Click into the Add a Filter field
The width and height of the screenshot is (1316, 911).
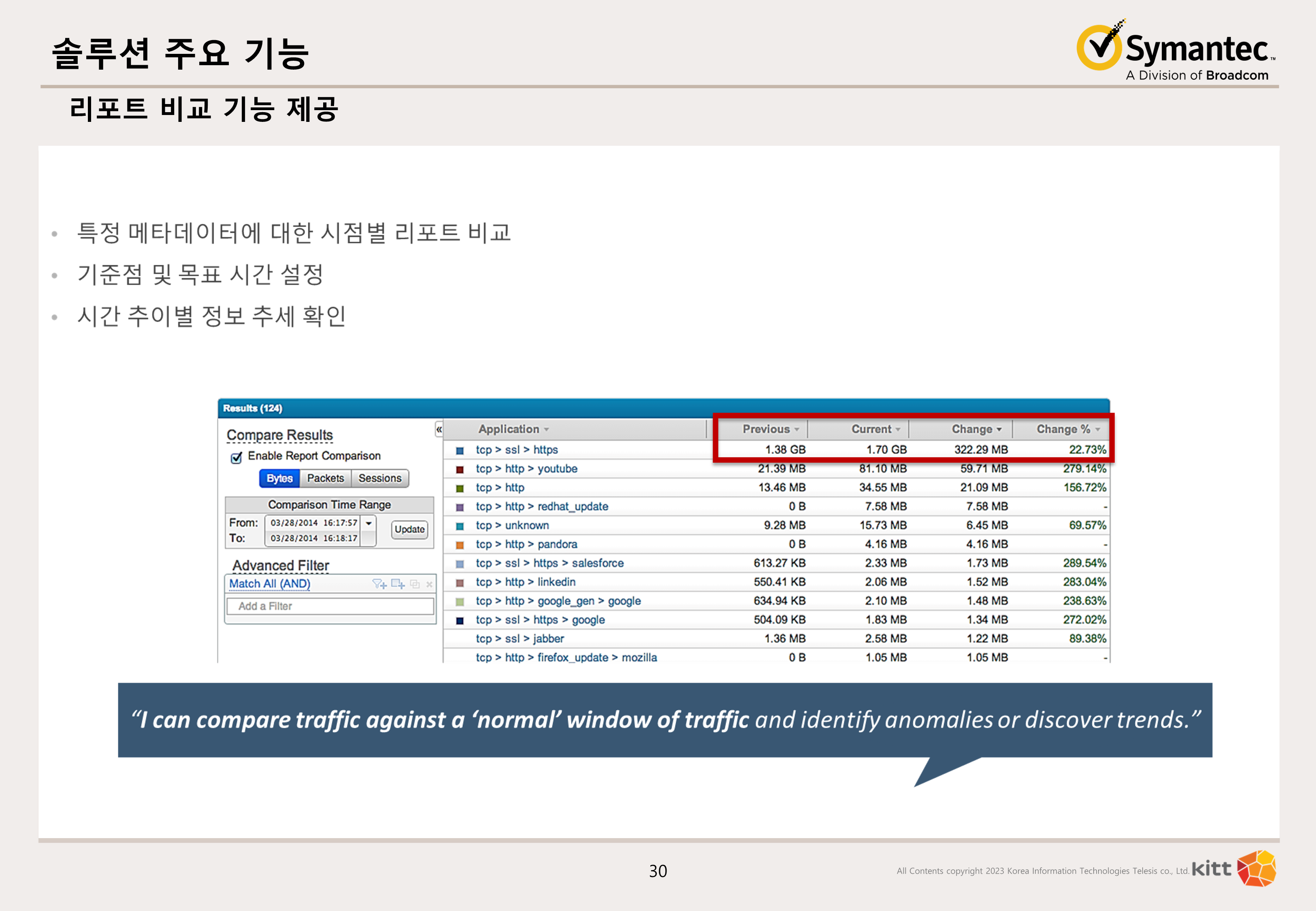click(x=330, y=606)
